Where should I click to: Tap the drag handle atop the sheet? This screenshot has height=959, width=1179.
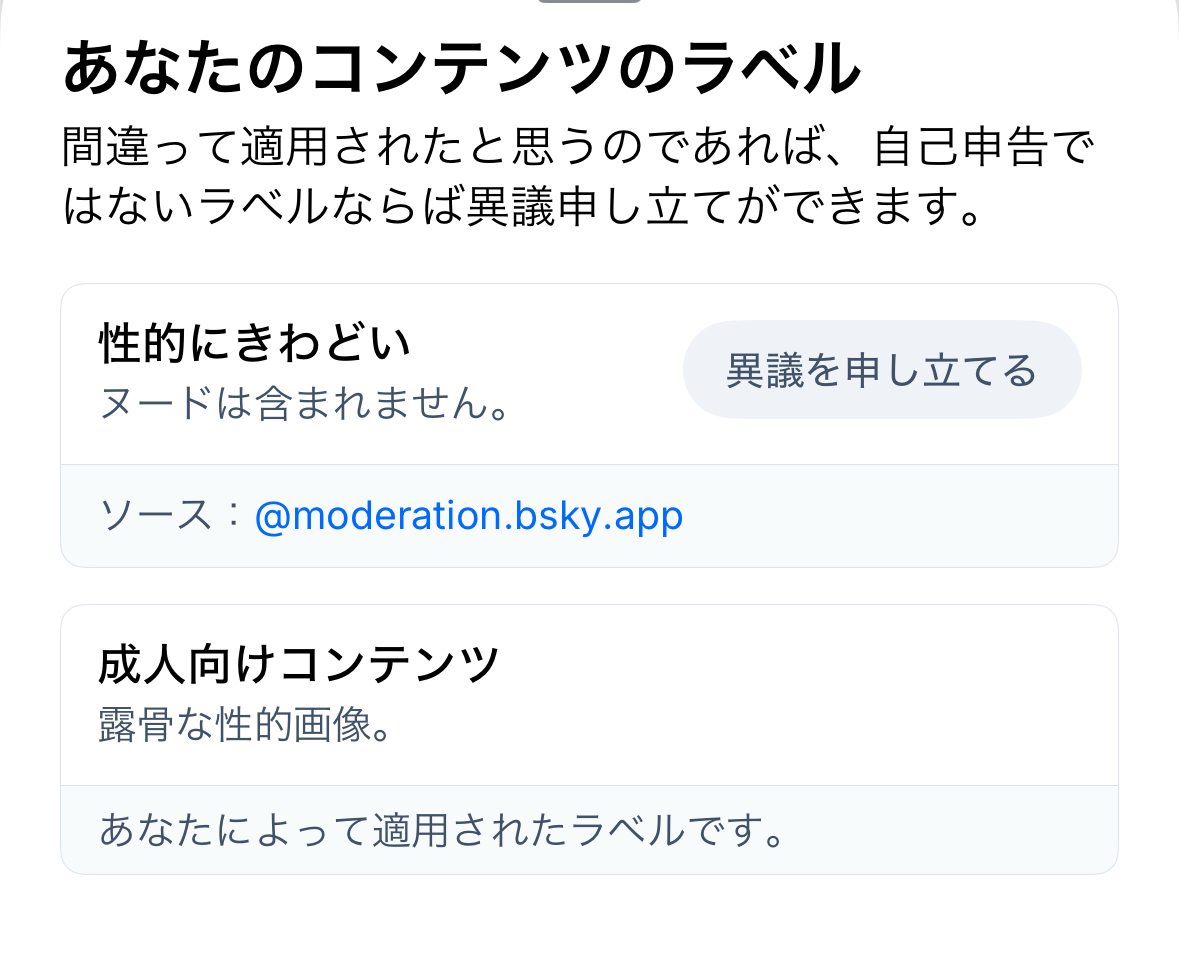tap(589, 2)
